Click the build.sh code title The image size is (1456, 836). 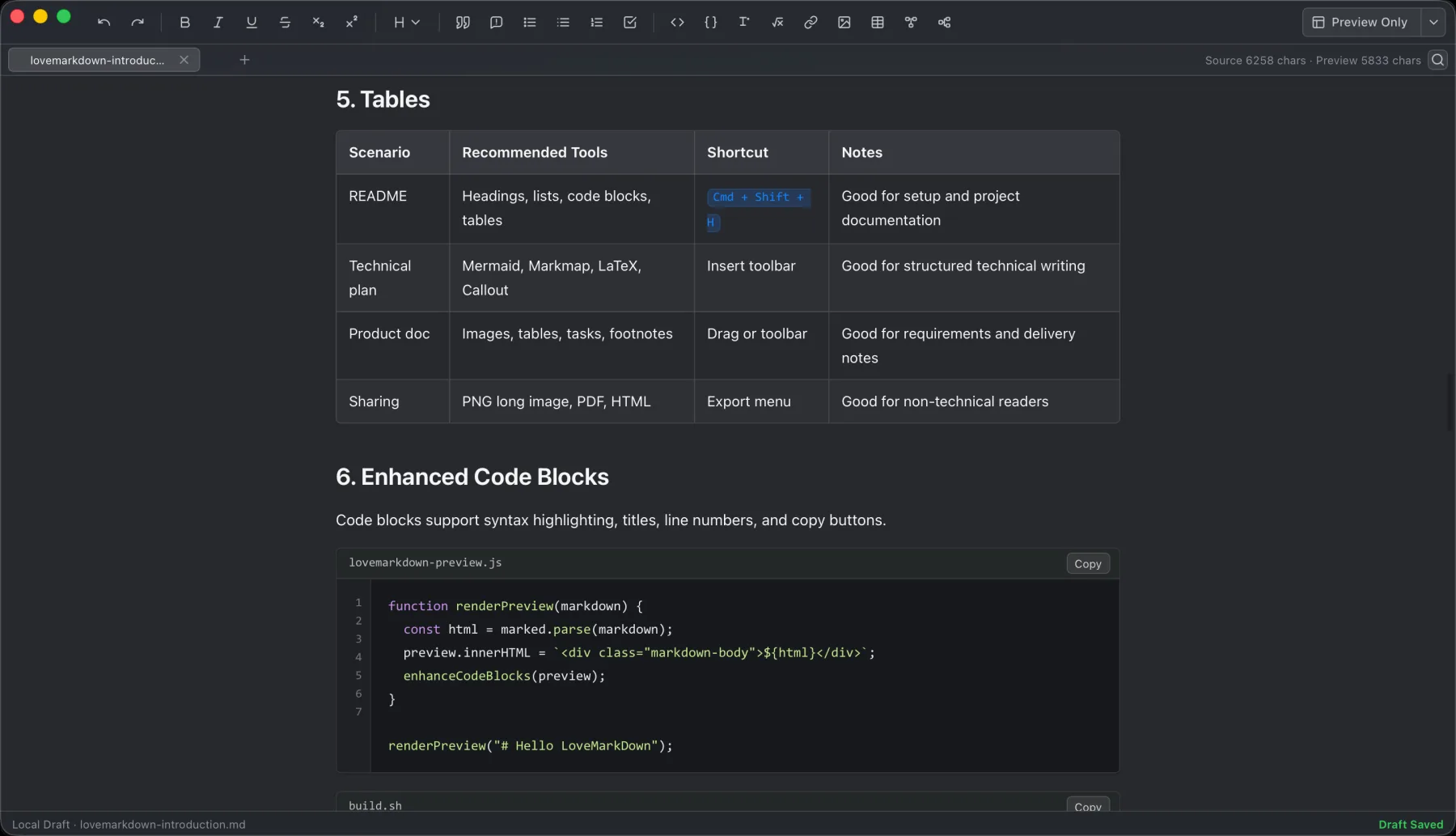point(375,806)
